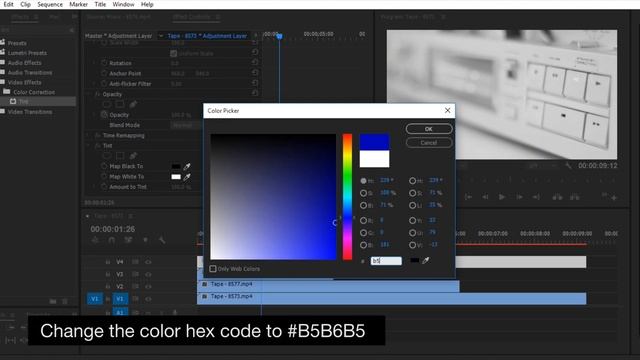This screenshot has width=640, height=360.
Task: Select the U chrominance radio button
Action: click(x=413, y=233)
